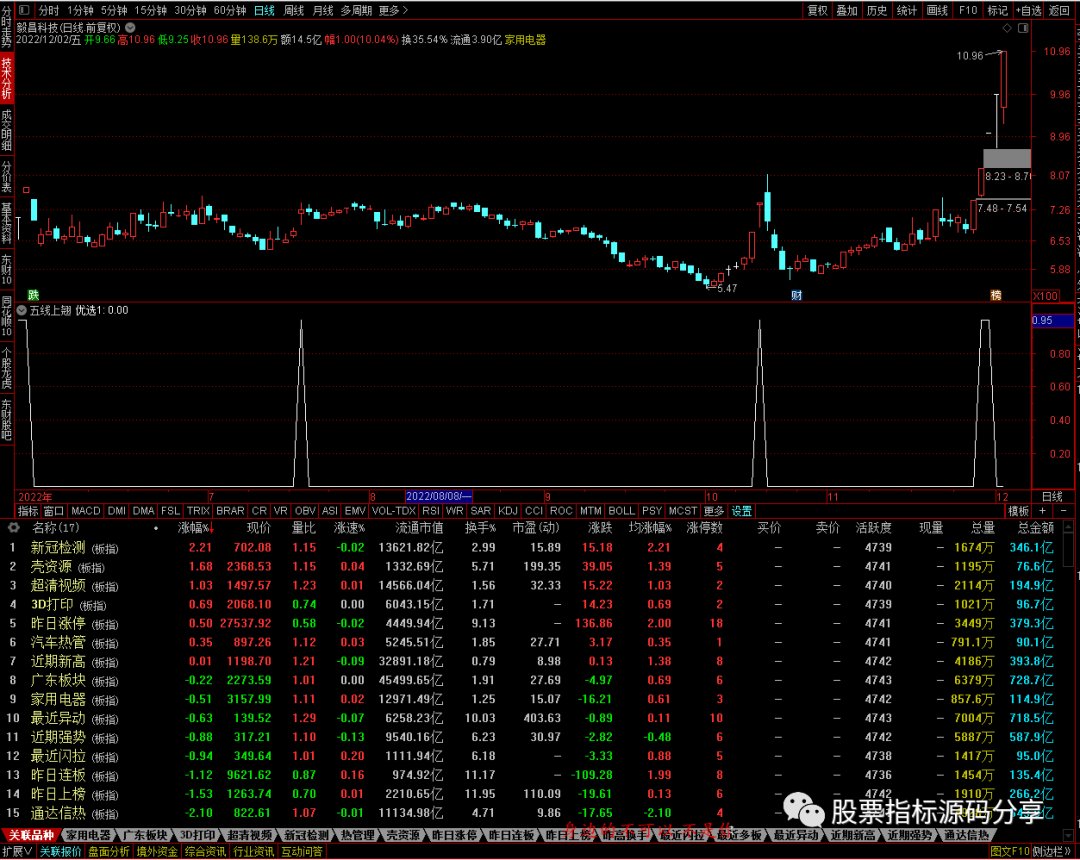Open 基本资料 in left sidebar

(6, 223)
